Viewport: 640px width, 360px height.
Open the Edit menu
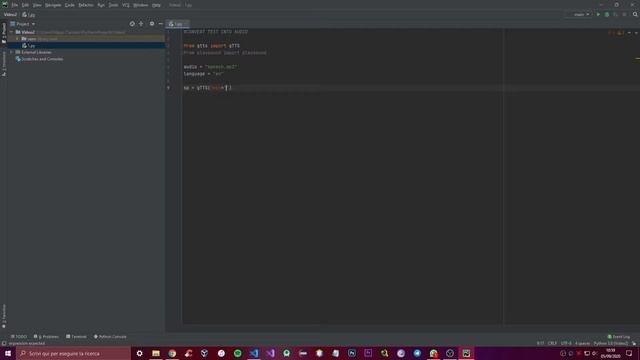click(x=25, y=5)
